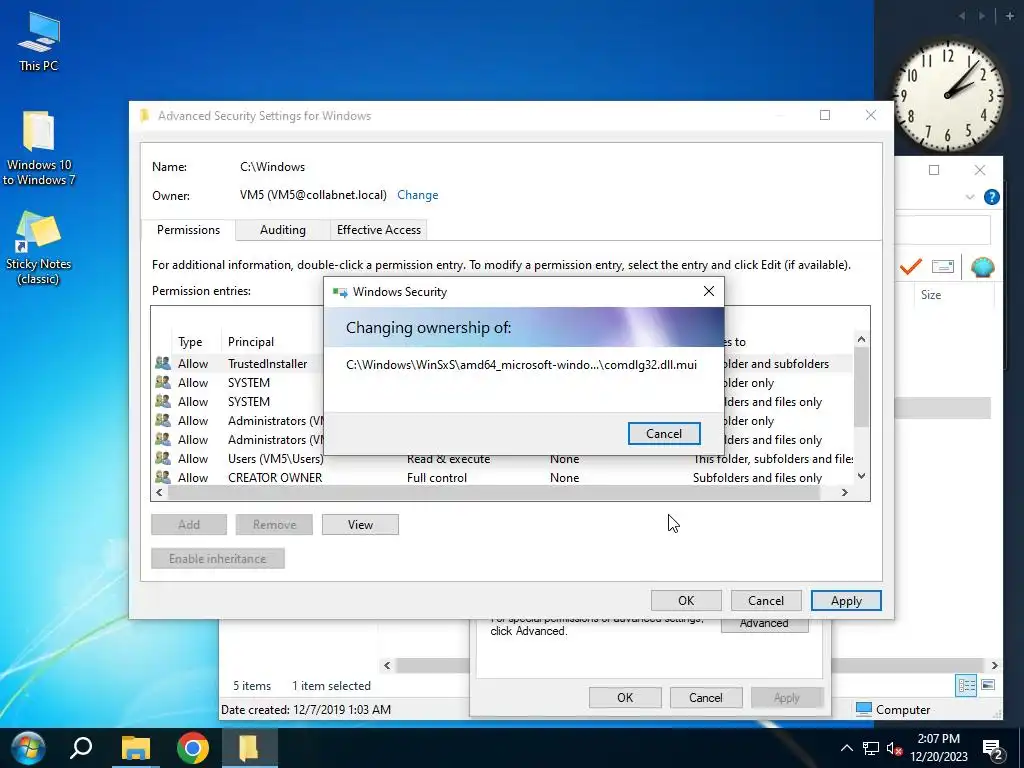Viewport: 1024px width, 768px height.
Task: Open the This PC desktop icon
Action: tap(39, 42)
